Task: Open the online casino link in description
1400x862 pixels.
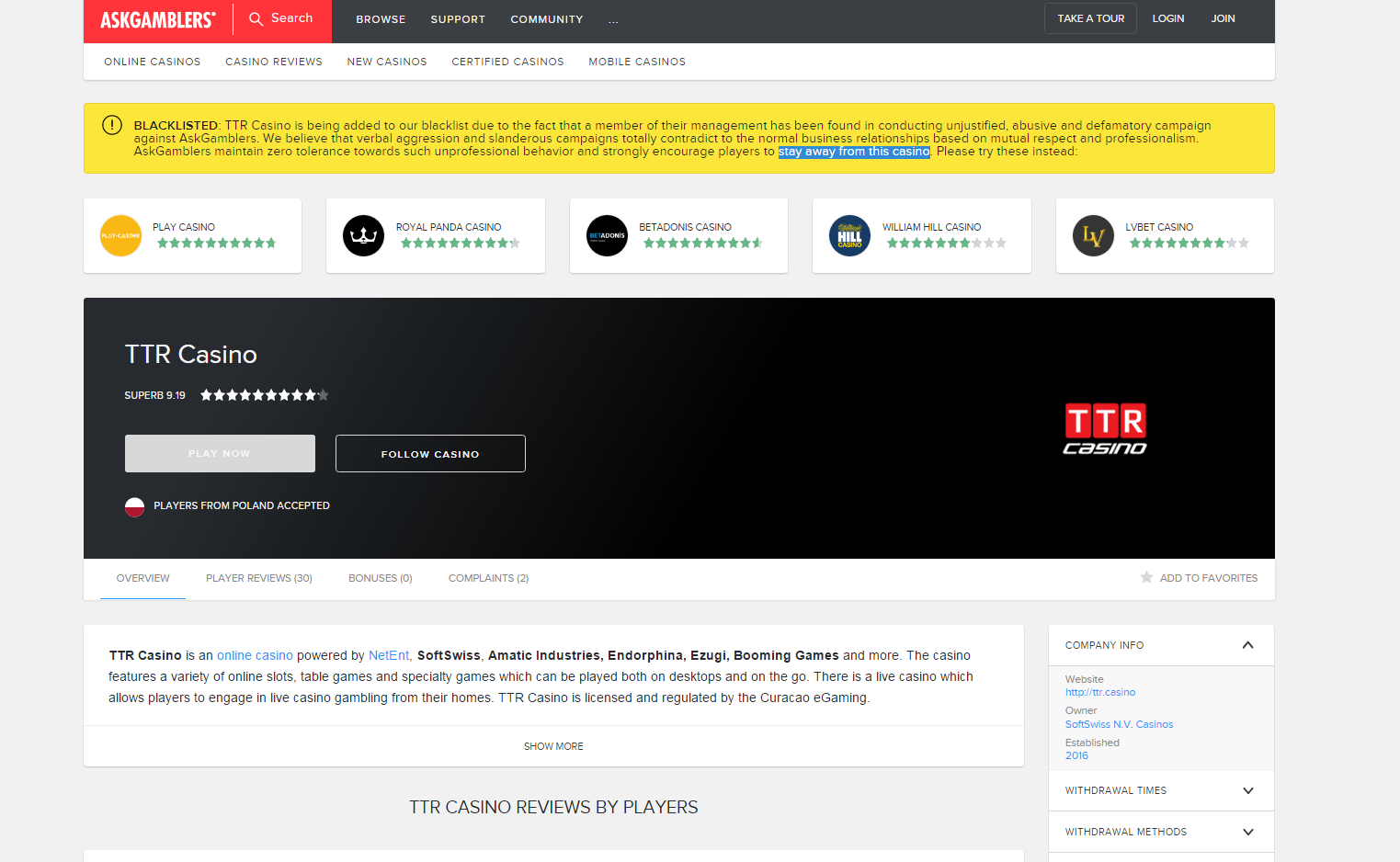Action: [255, 655]
